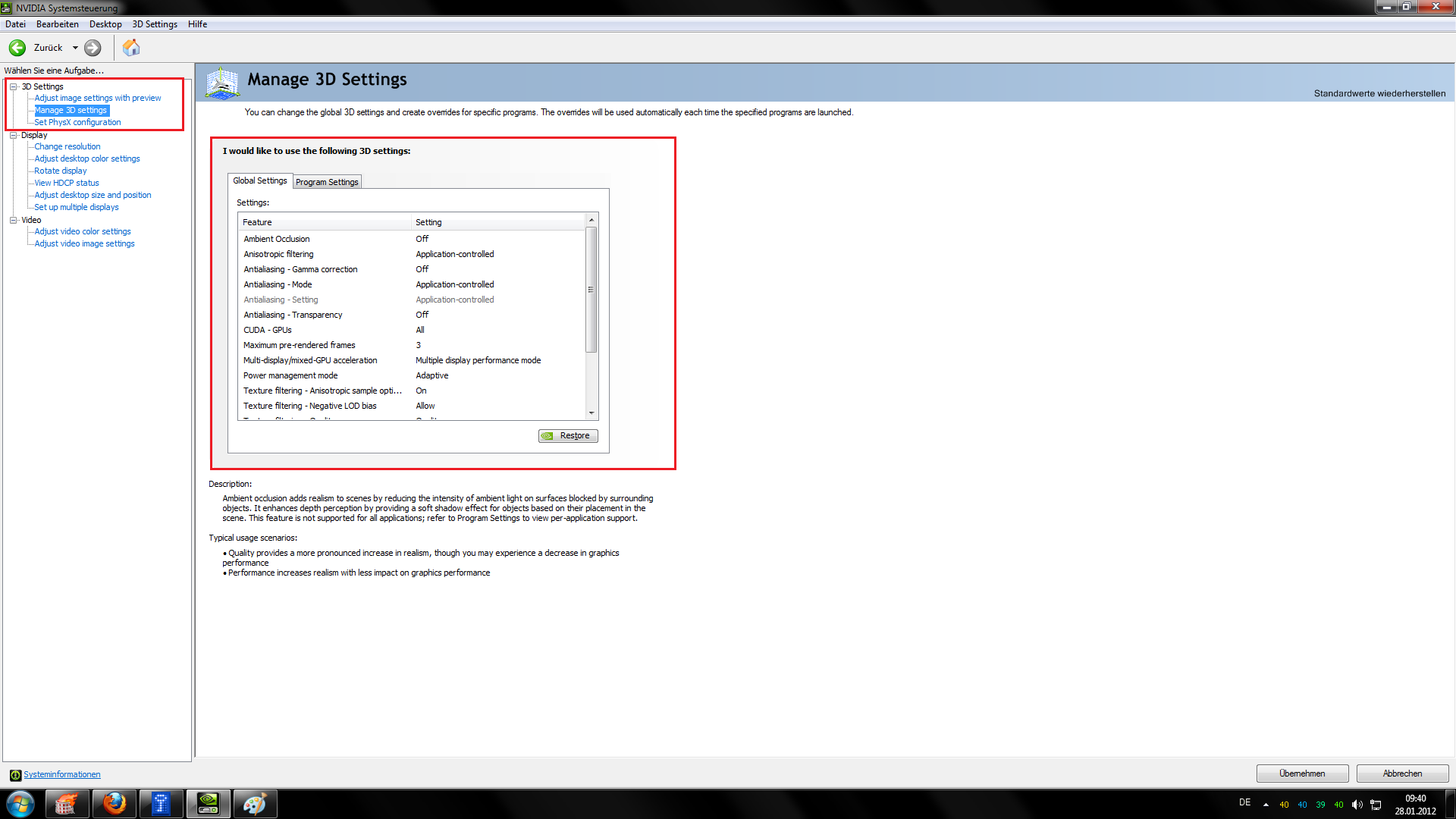
Task: Click Standardwerte wiederherstellen link
Action: [1379, 93]
